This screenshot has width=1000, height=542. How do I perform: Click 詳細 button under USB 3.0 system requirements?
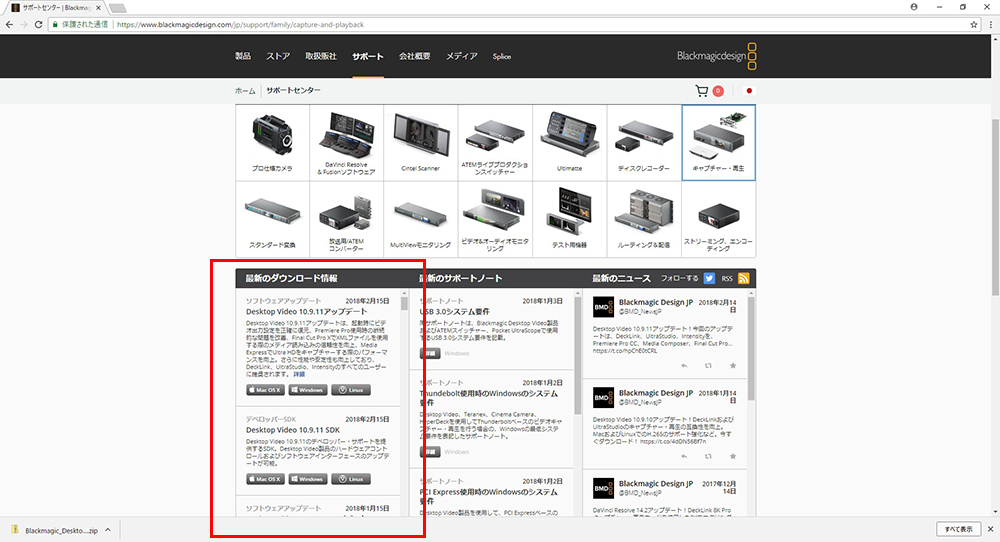(x=430, y=353)
